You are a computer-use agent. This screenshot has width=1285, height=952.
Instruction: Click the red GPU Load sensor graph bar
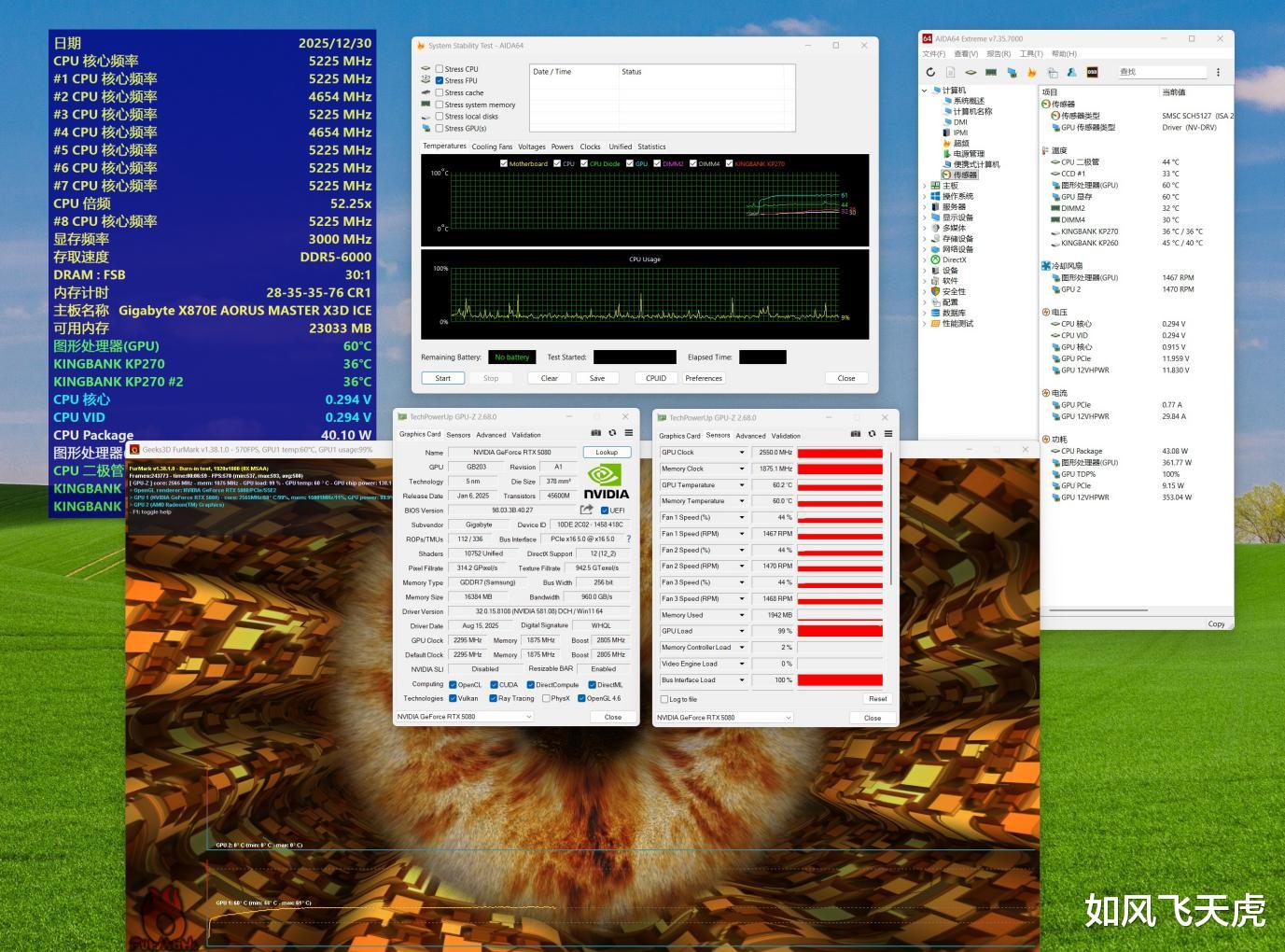840,632
